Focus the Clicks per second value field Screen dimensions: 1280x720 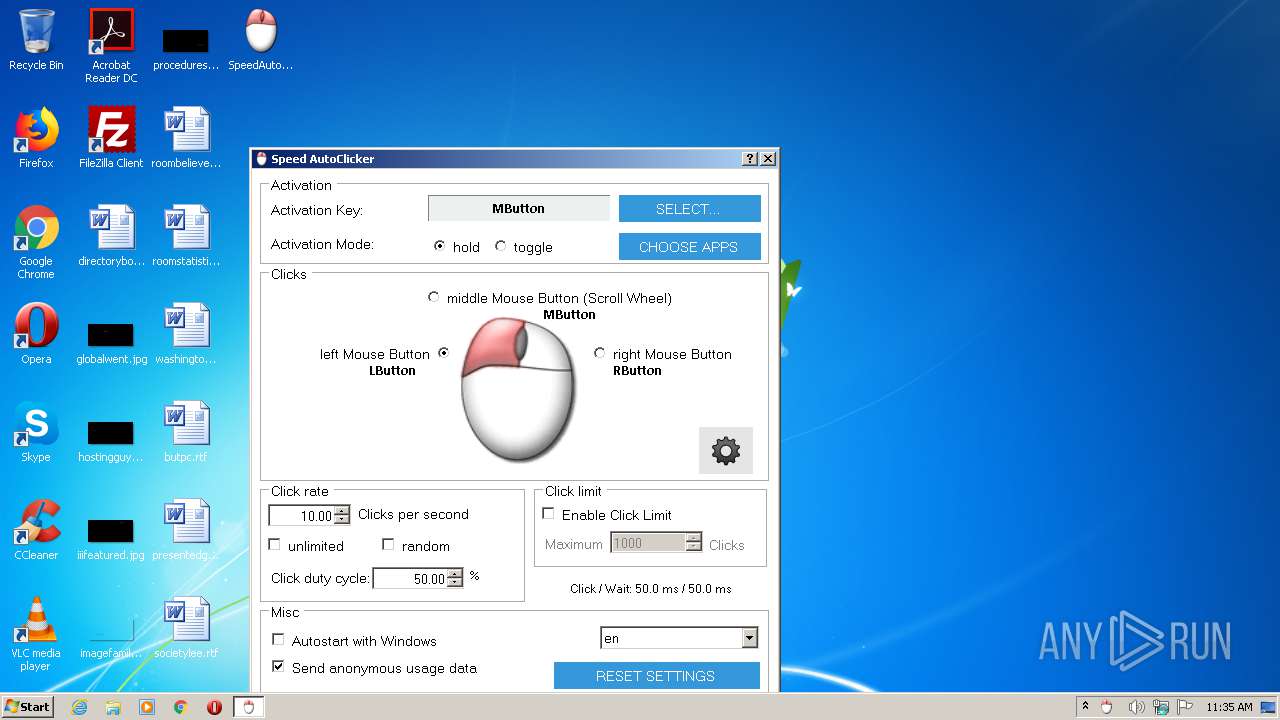[x=301, y=516]
